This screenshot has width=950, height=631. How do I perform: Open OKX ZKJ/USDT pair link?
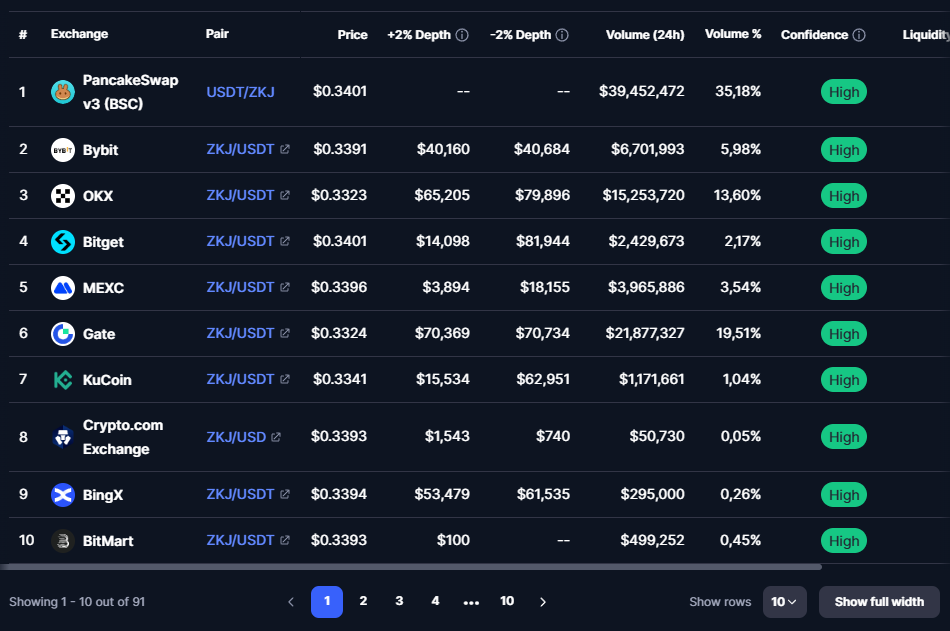pos(241,195)
